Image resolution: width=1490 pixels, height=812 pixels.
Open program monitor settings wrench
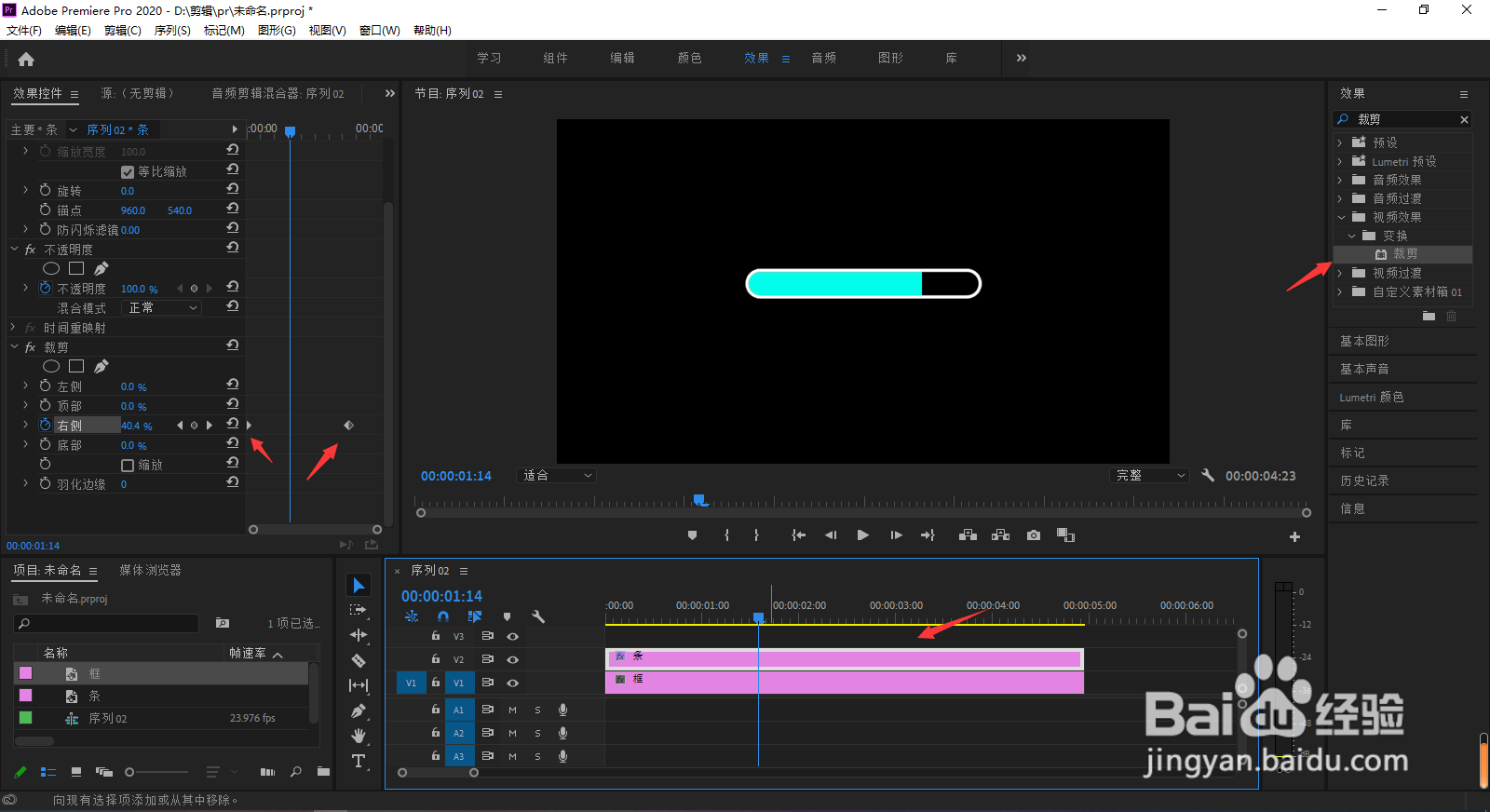tap(1208, 475)
